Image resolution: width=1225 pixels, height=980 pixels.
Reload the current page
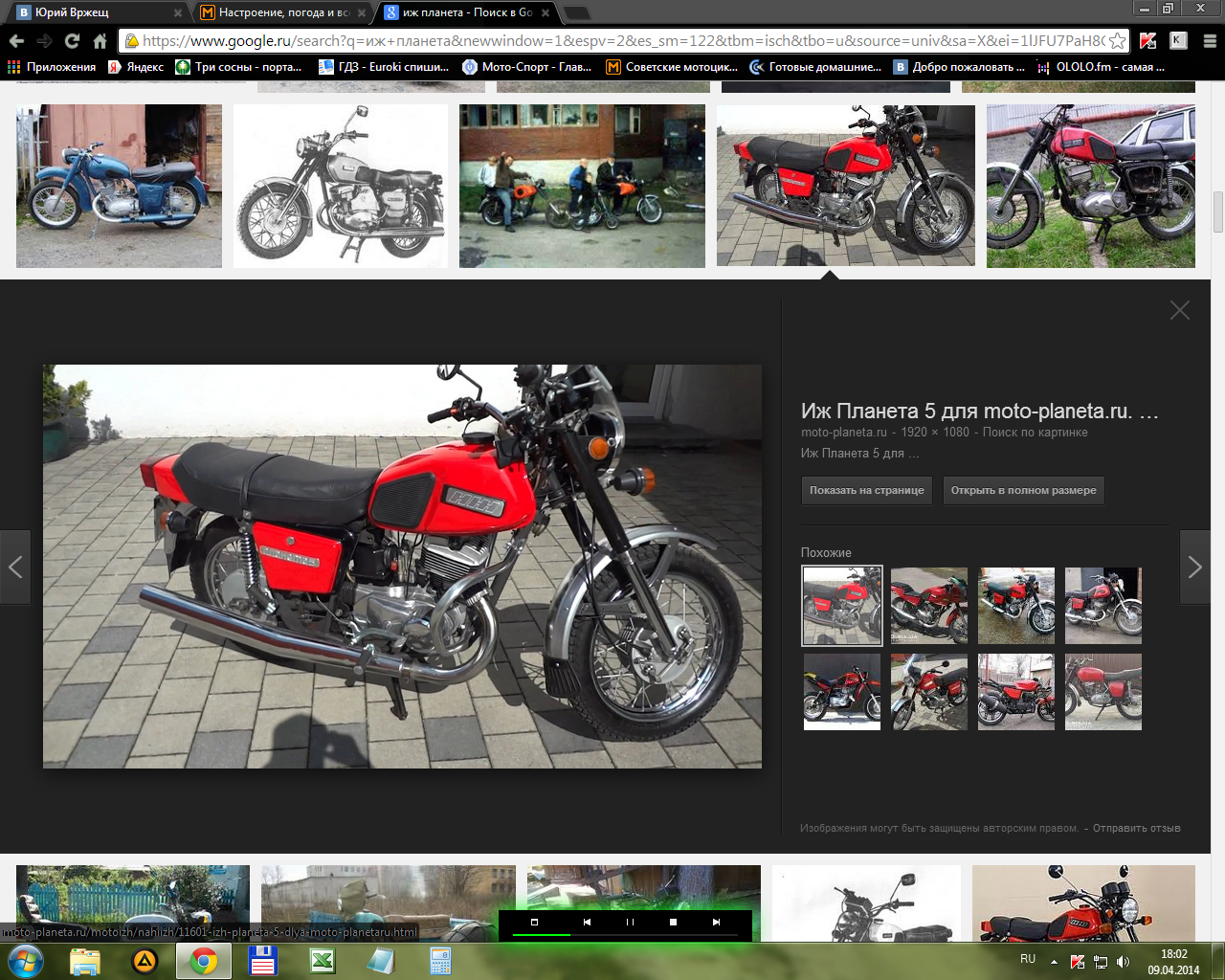pos(72,41)
